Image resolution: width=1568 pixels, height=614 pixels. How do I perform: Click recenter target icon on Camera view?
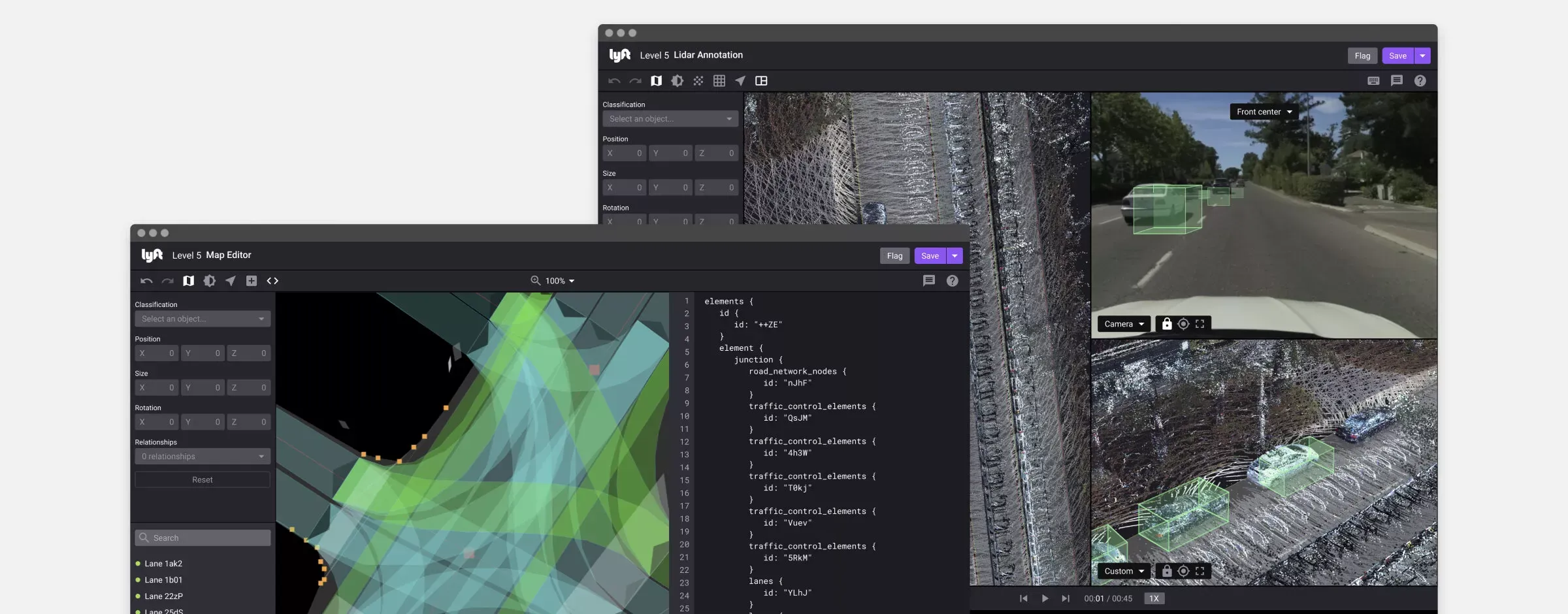point(1183,324)
